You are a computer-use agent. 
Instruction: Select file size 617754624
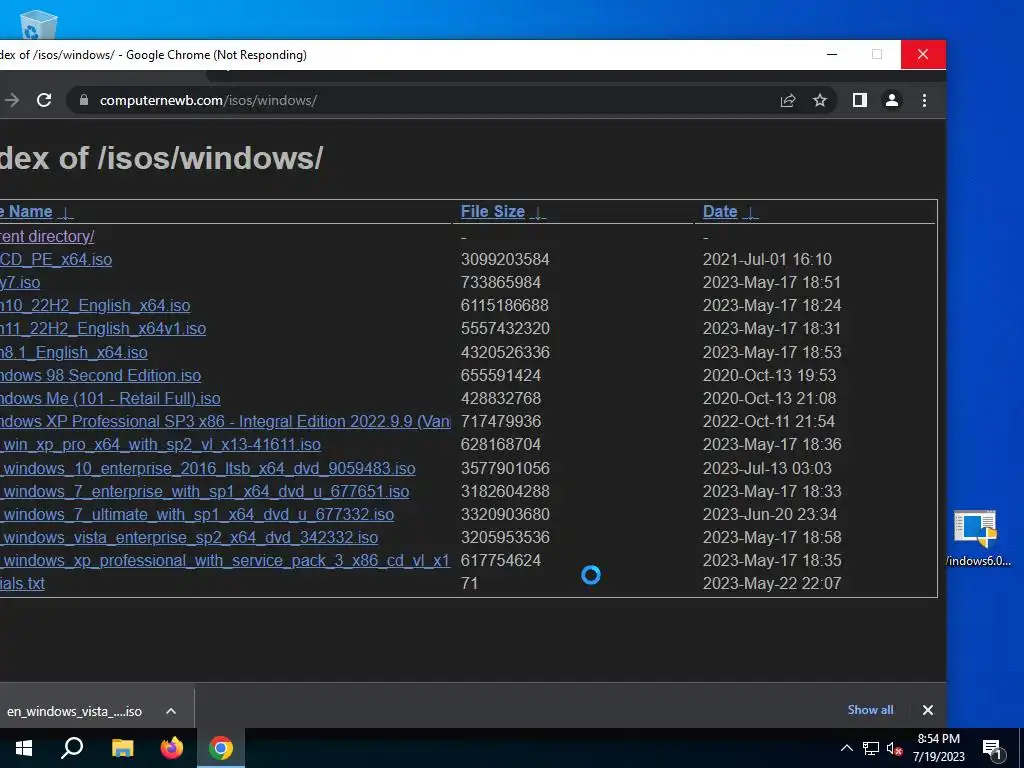501,560
